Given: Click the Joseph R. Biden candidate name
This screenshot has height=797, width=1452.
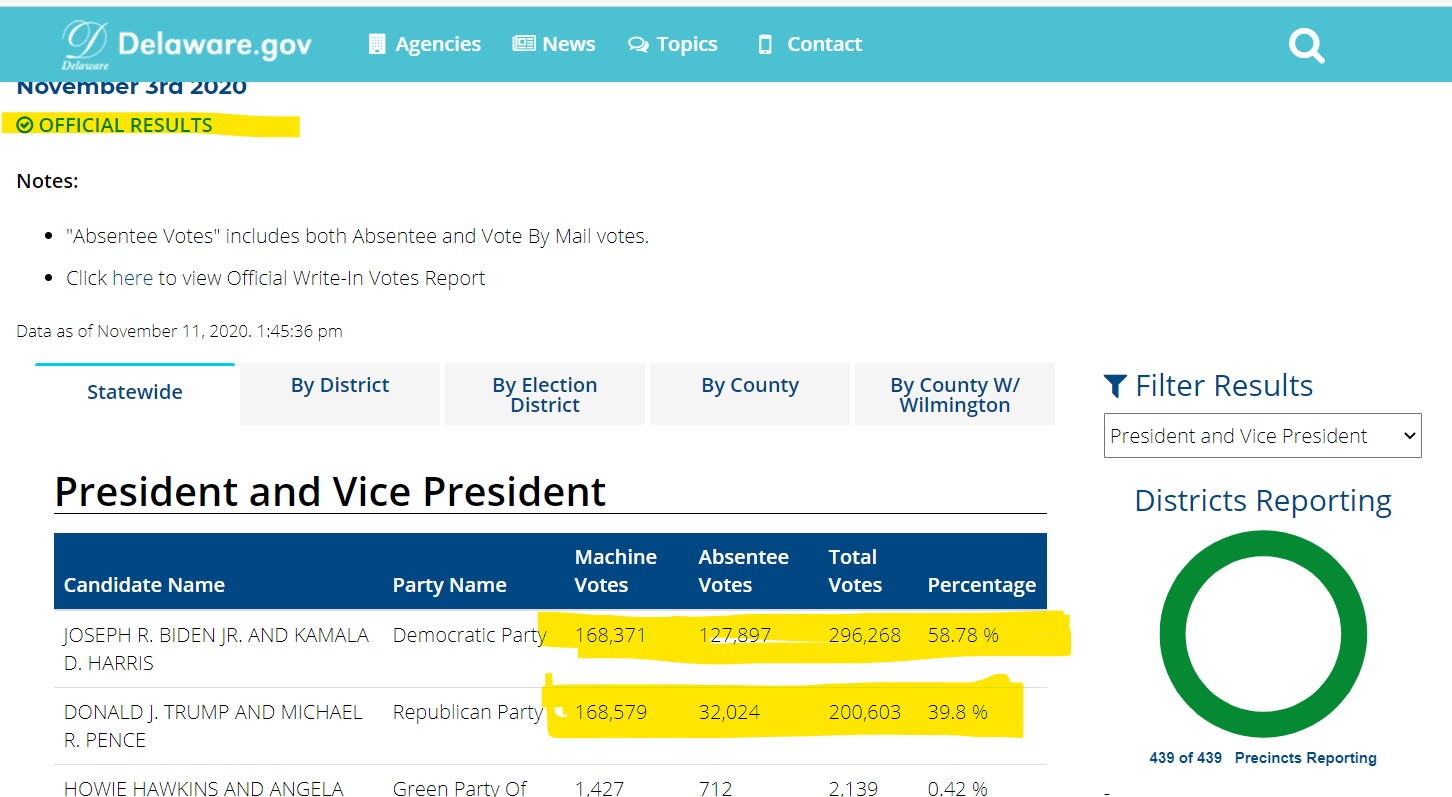Looking at the screenshot, I should click(216, 649).
